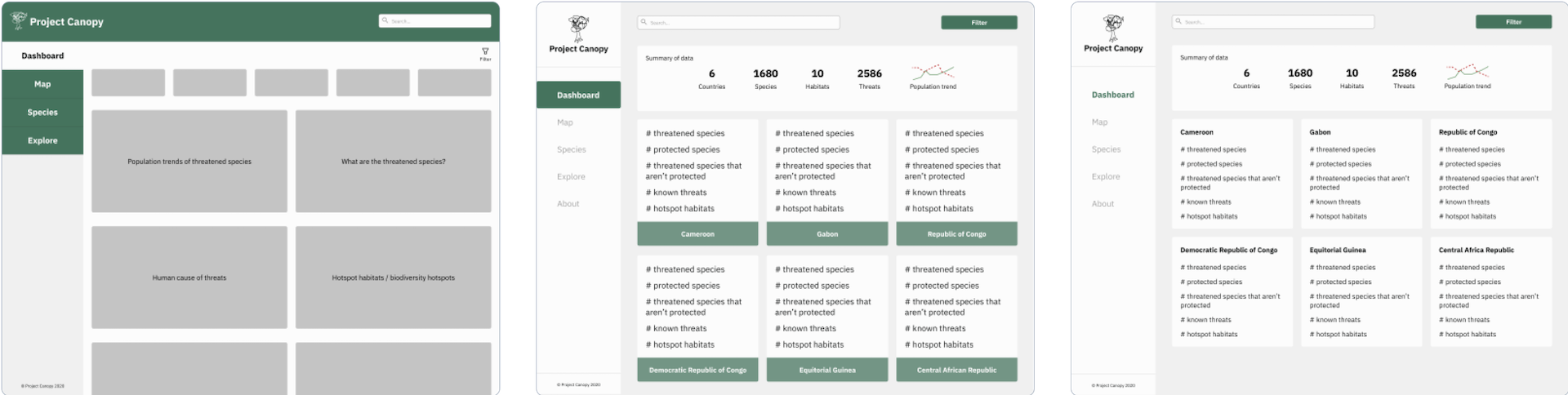The height and width of the screenshot is (395, 1568).
Task: Click the Gabon card heading in the right mockup
Action: click(x=1320, y=132)
